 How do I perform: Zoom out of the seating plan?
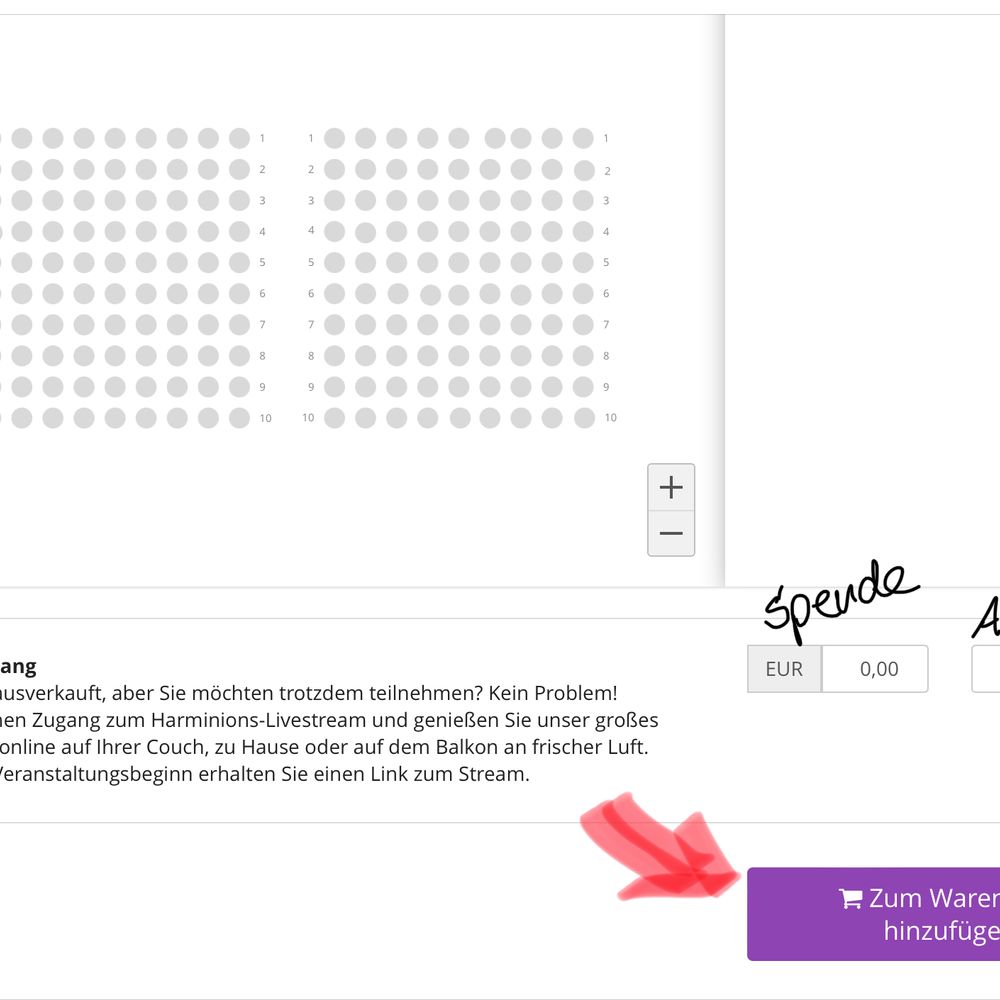671,533
